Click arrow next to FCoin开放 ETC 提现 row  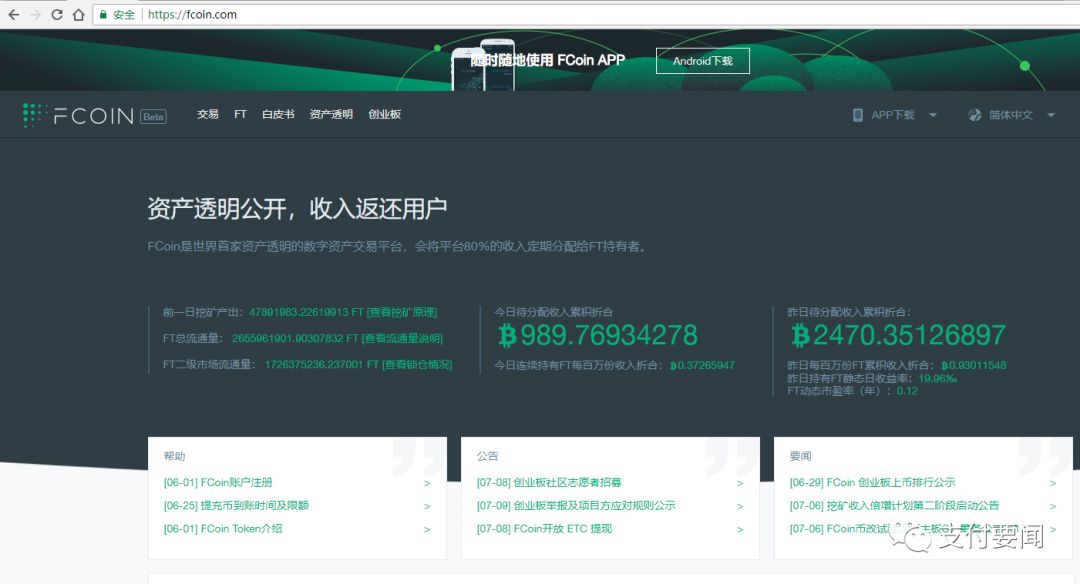(740, 530)
